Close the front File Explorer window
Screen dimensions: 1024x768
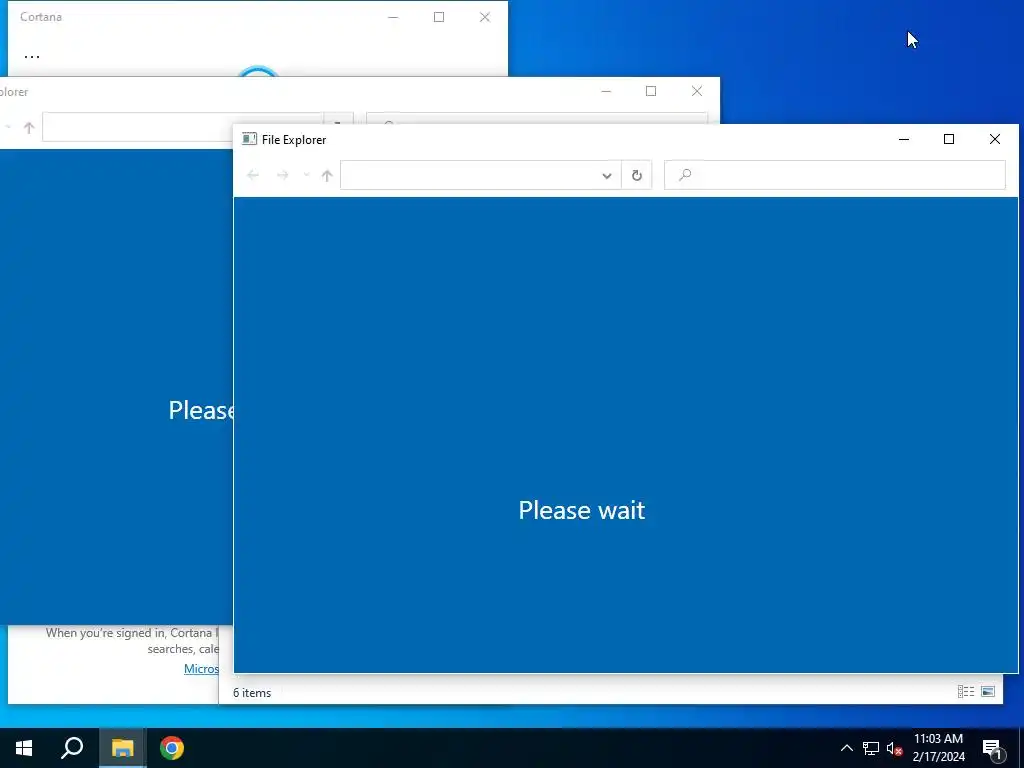click(995, 139)
